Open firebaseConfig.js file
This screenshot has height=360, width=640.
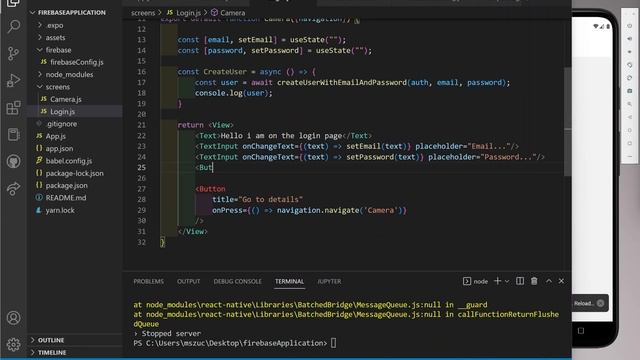point(75,62)
